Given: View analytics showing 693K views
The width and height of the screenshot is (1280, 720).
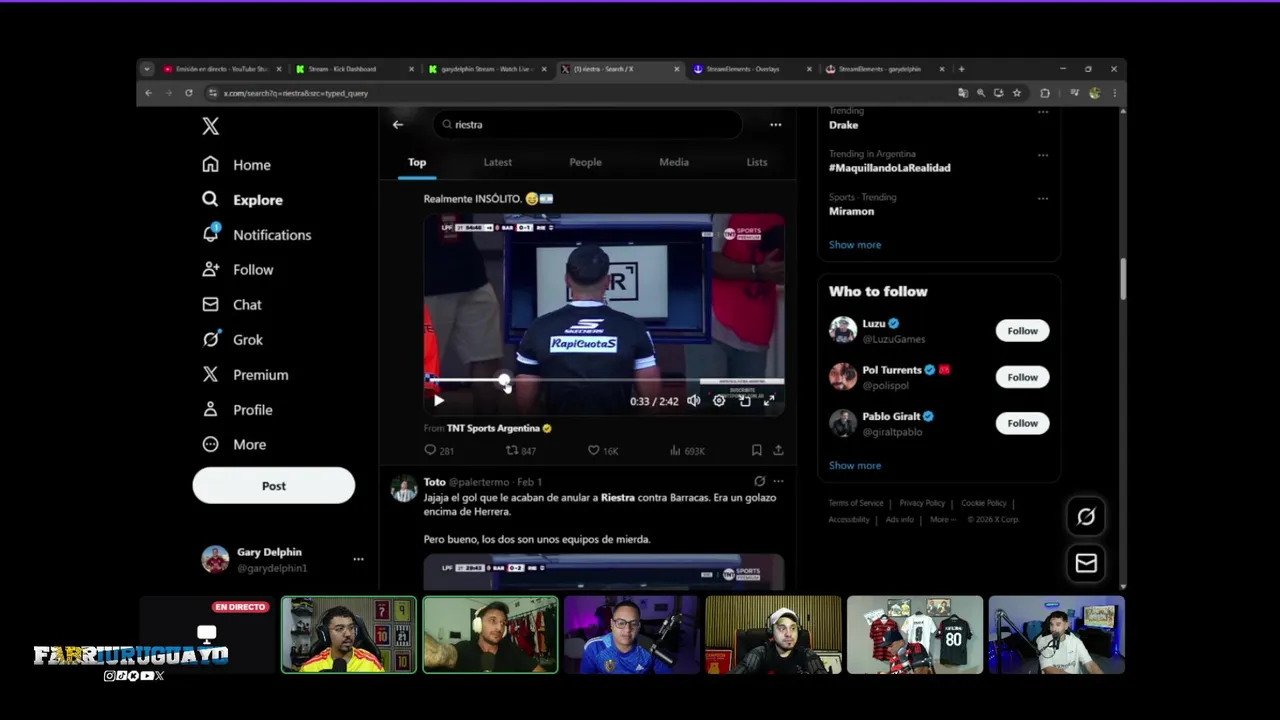Looking at the screenshot, I should point(687,451).
